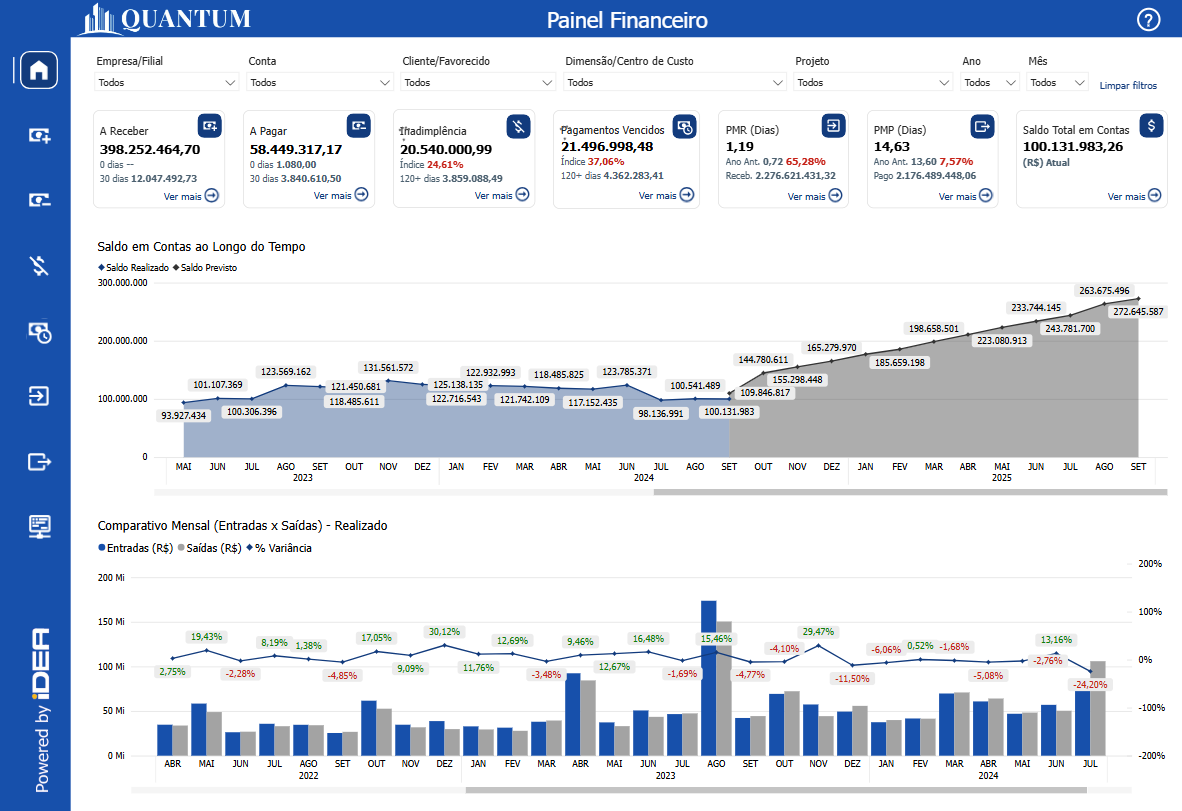Click the Saldo em Contas chart scrollbar

[910, 492]
